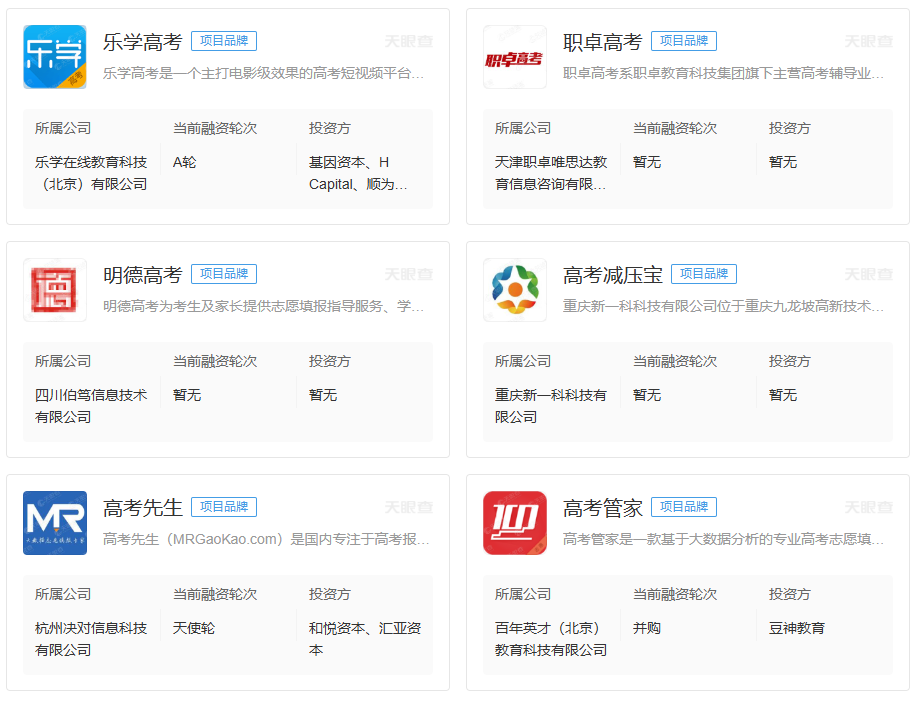This screenshot has height=701, width=913.
Task: Click the 并购 funding round value
Action: pos(647,628)
